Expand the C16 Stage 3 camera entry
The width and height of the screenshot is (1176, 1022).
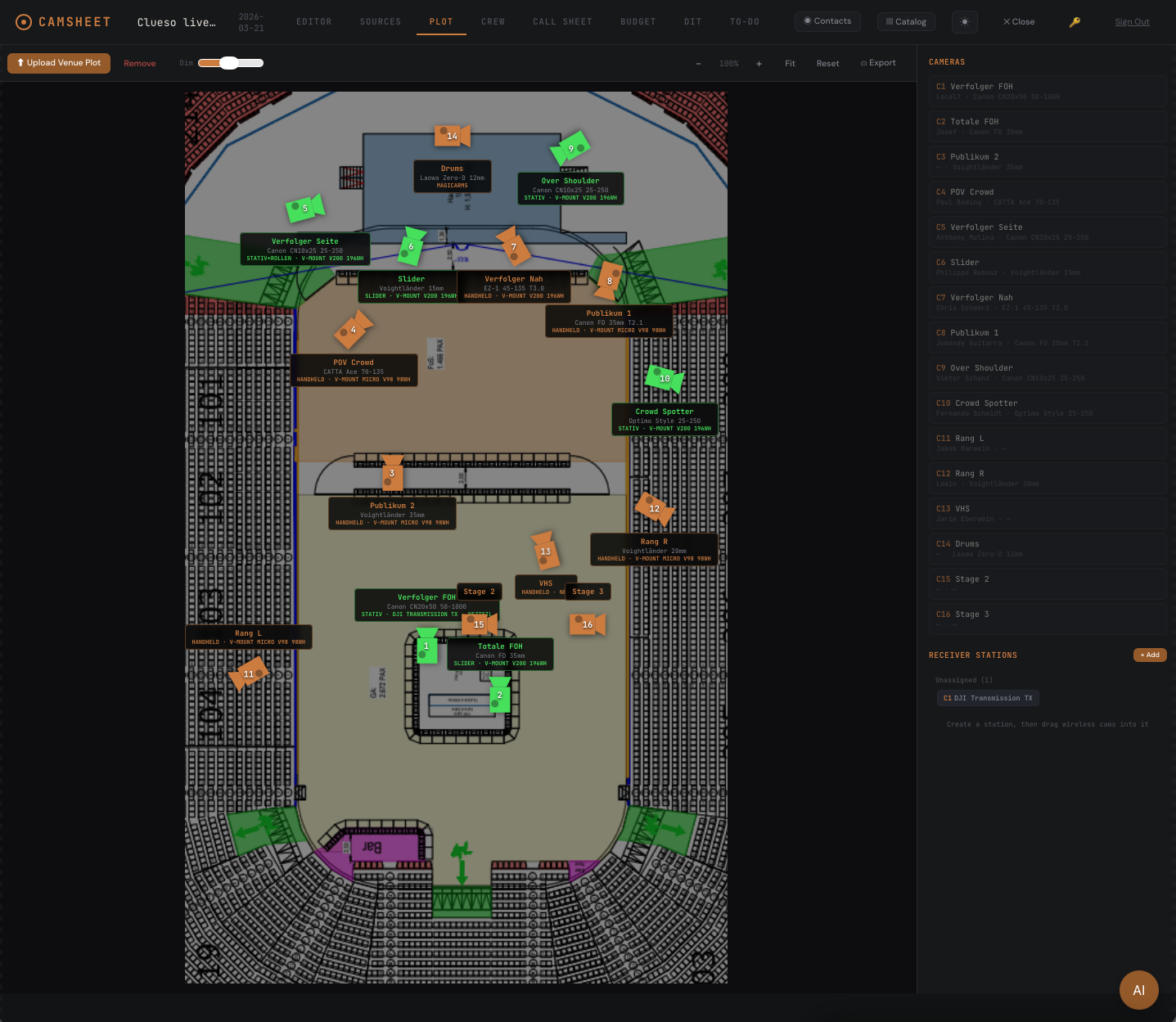point(1048,619)
